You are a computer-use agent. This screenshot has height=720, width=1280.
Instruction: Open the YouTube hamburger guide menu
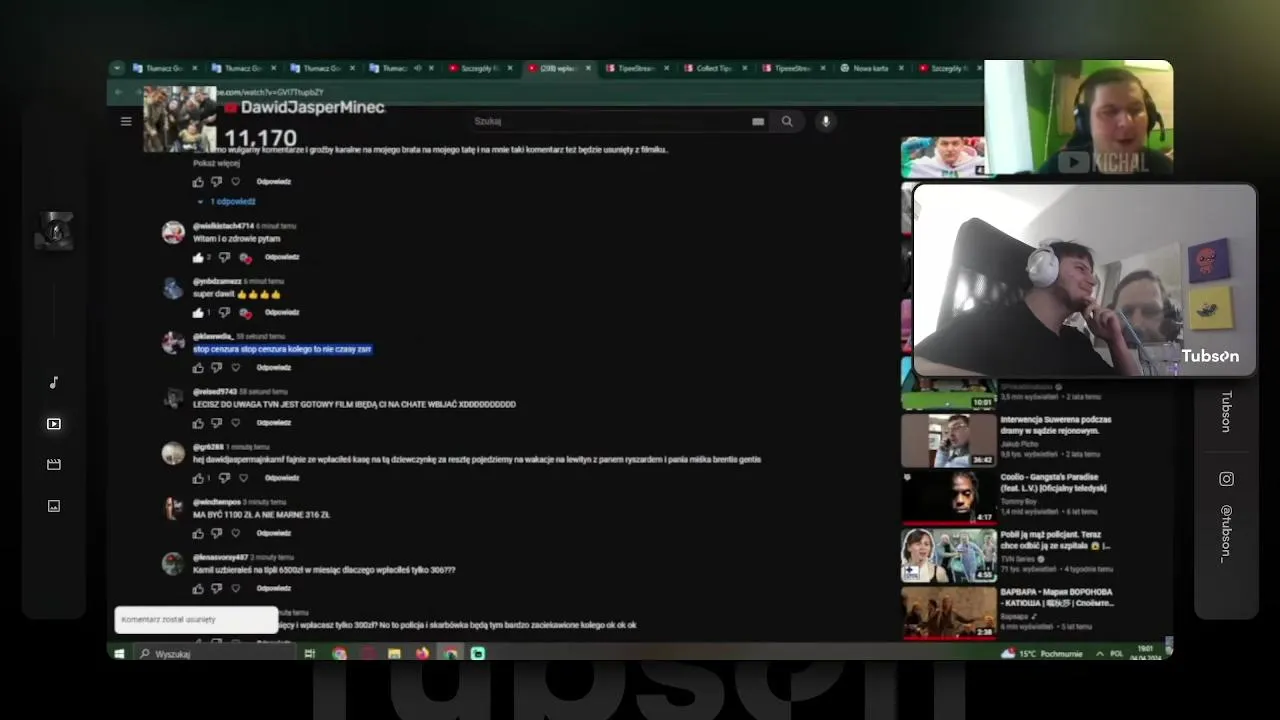pos(126,121)
